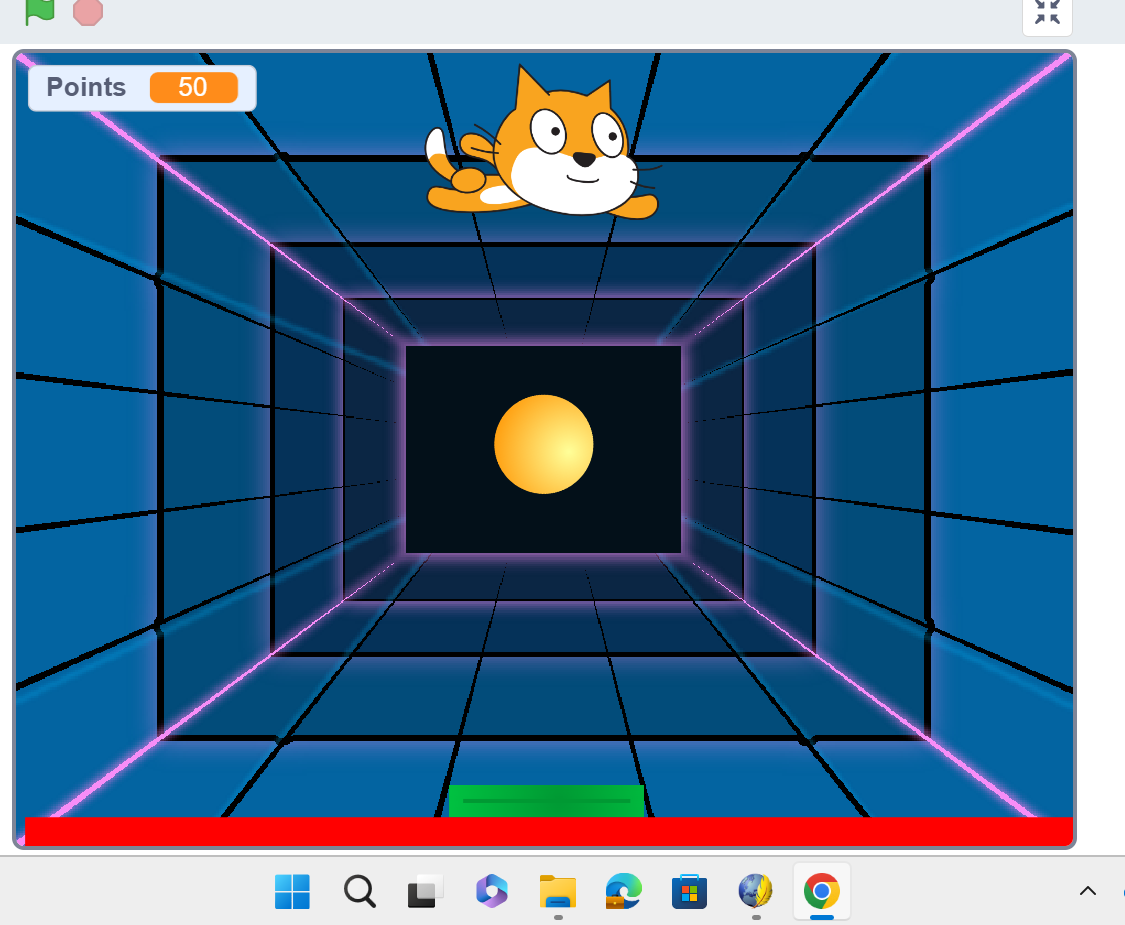Viewport: 1125px width, 925px height.
Task: Click the Points score of 50
Action: coord(194,88)
